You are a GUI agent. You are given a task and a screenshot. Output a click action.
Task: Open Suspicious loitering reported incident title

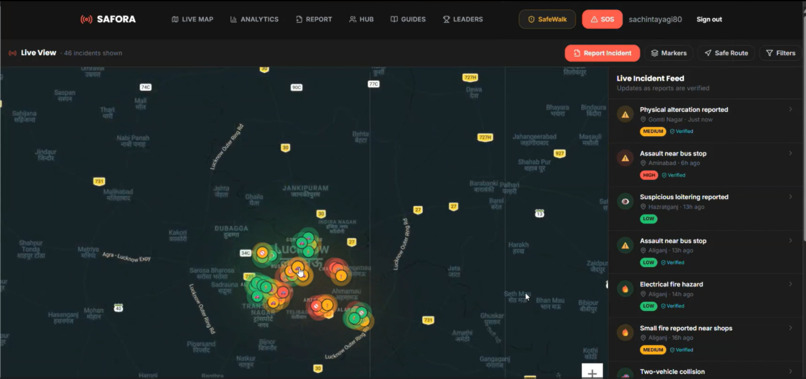(x=684, y=197)
